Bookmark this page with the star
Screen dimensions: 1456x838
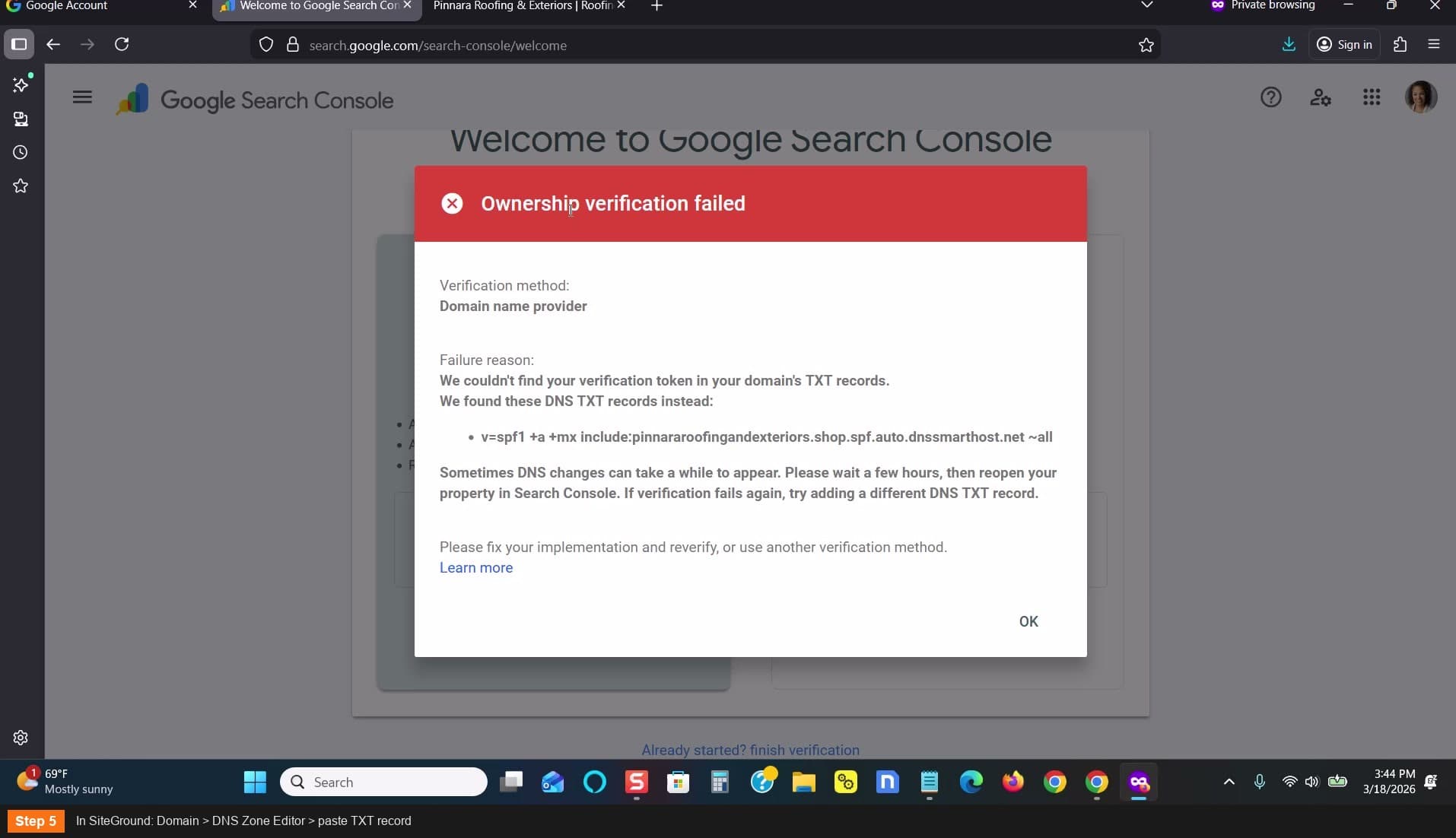coord(1146,46)
